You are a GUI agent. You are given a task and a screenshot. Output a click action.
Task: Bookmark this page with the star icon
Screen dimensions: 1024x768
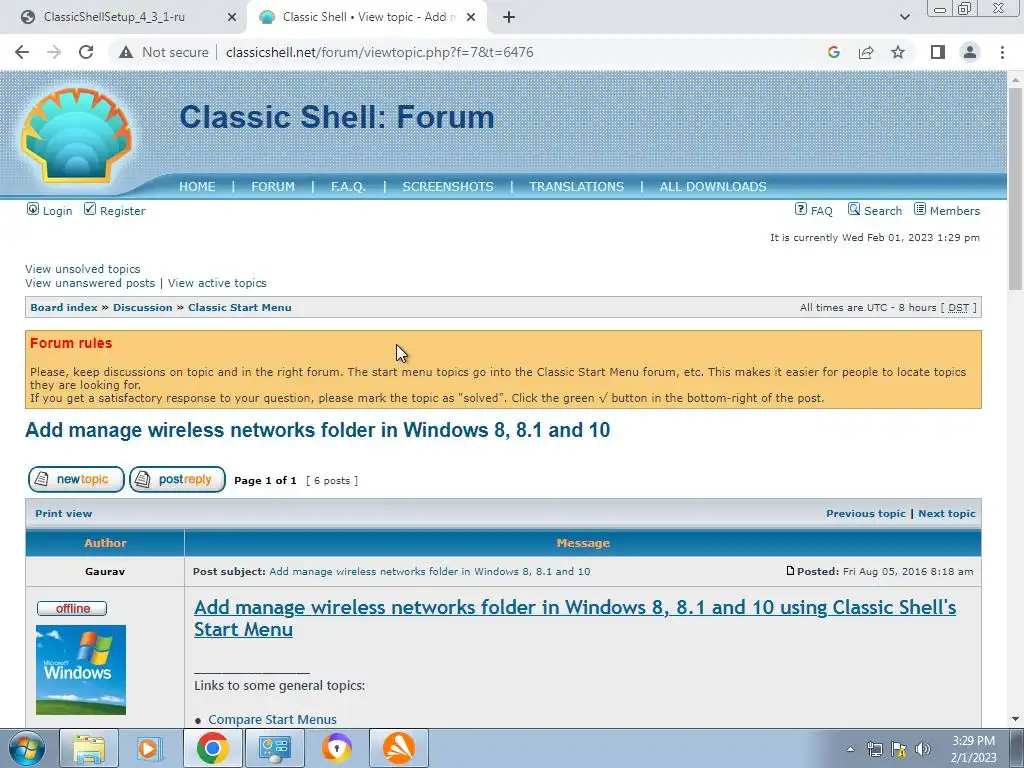(x=898, y=52)
